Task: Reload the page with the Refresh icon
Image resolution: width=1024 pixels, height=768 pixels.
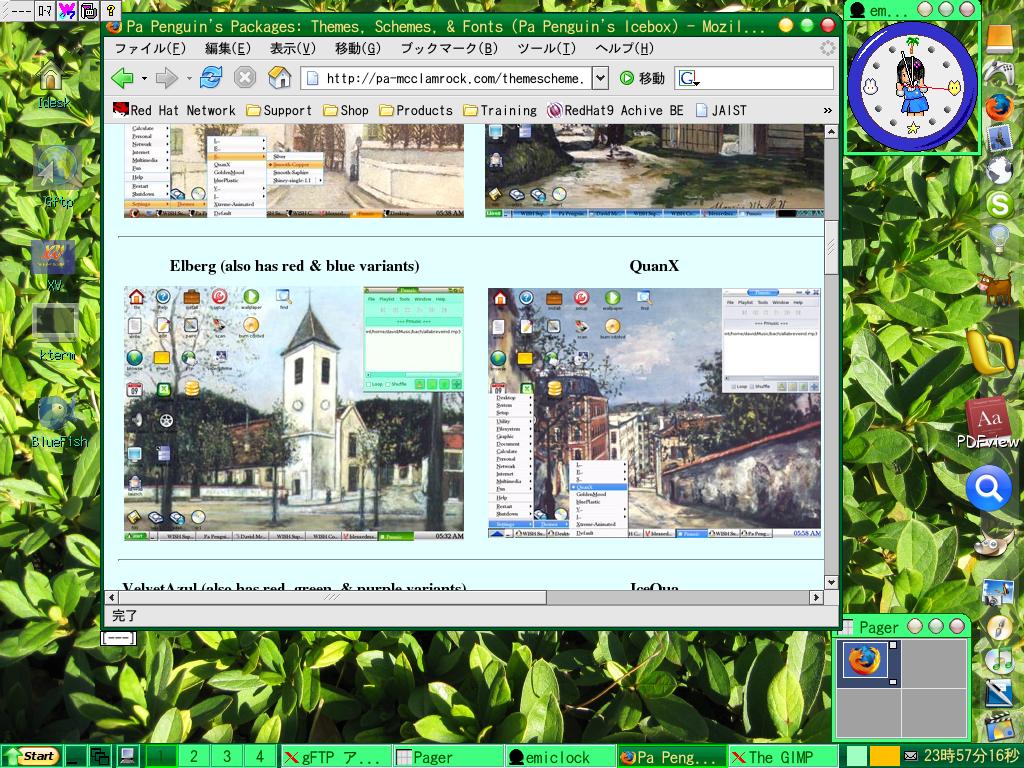Action: pos(211,78)
